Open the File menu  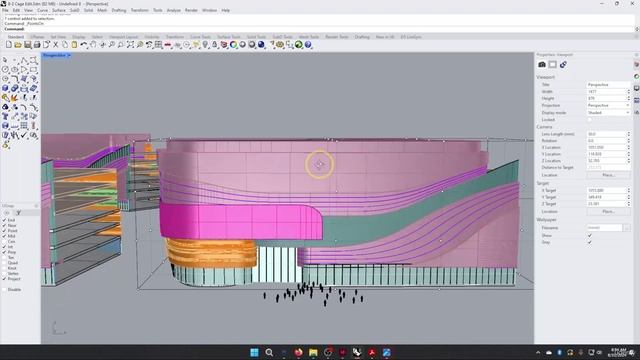tap(5, 10)
